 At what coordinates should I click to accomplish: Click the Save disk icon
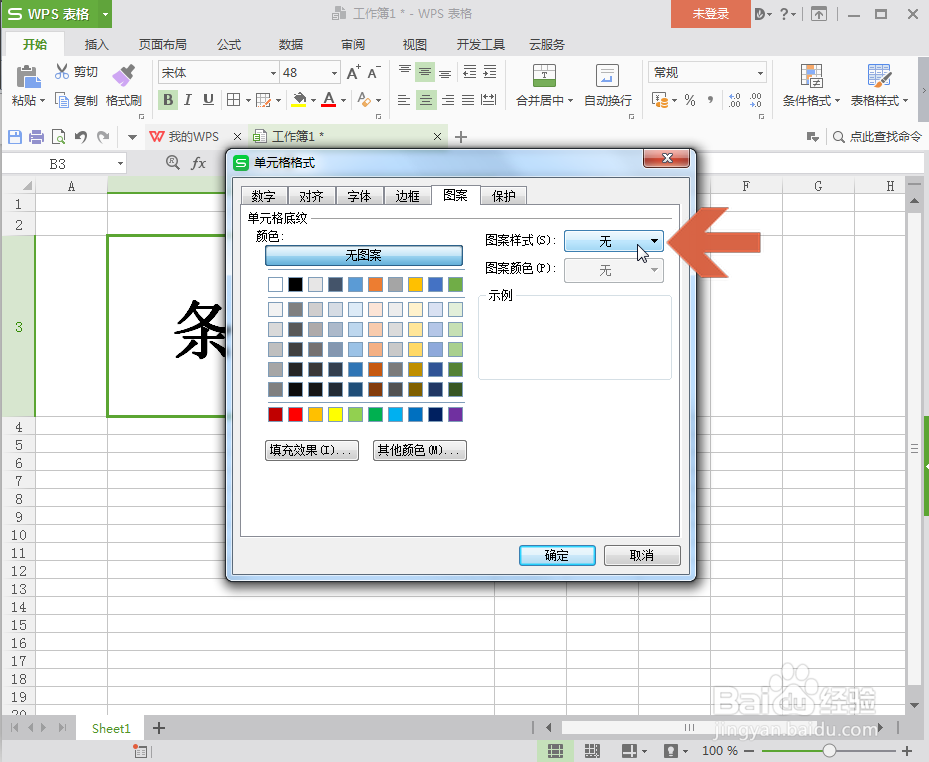coord(15,137)
